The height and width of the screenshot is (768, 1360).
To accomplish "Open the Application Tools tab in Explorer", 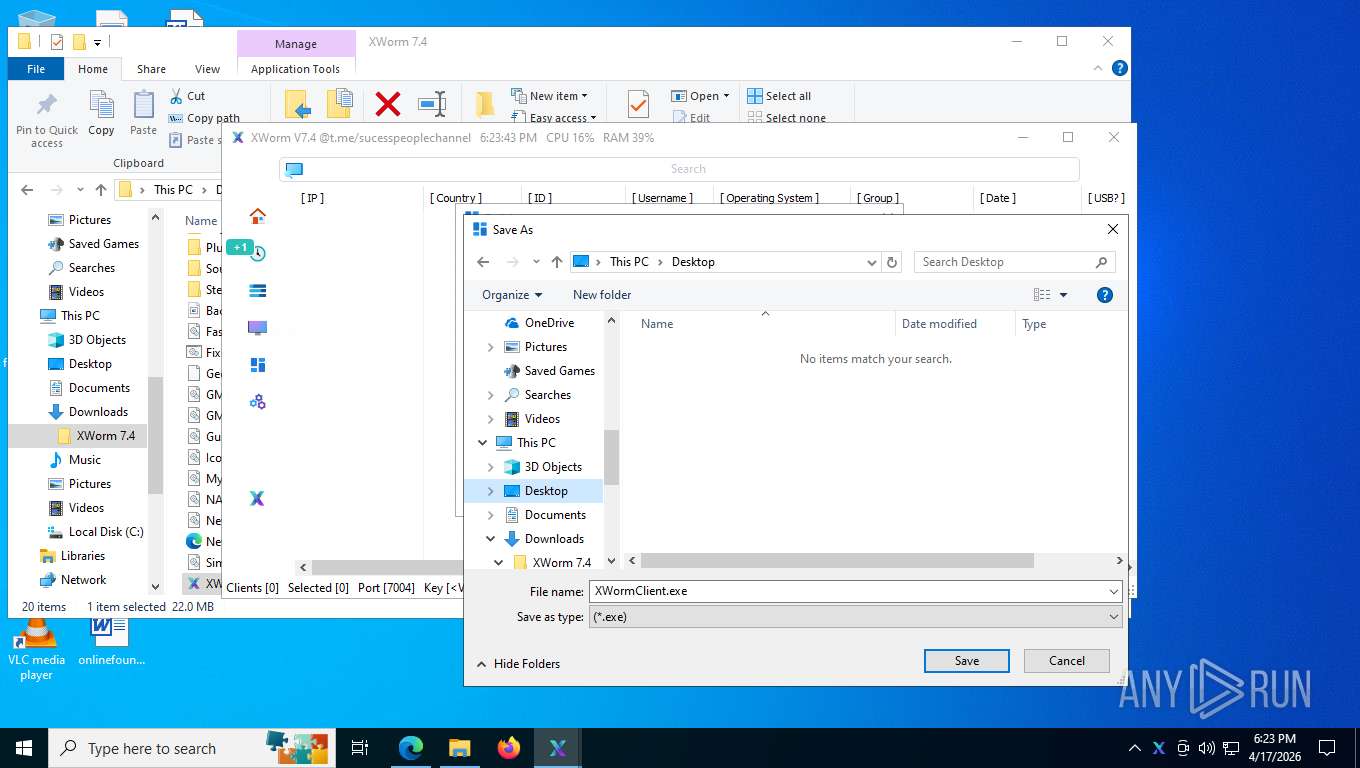I will click(296, 69).
